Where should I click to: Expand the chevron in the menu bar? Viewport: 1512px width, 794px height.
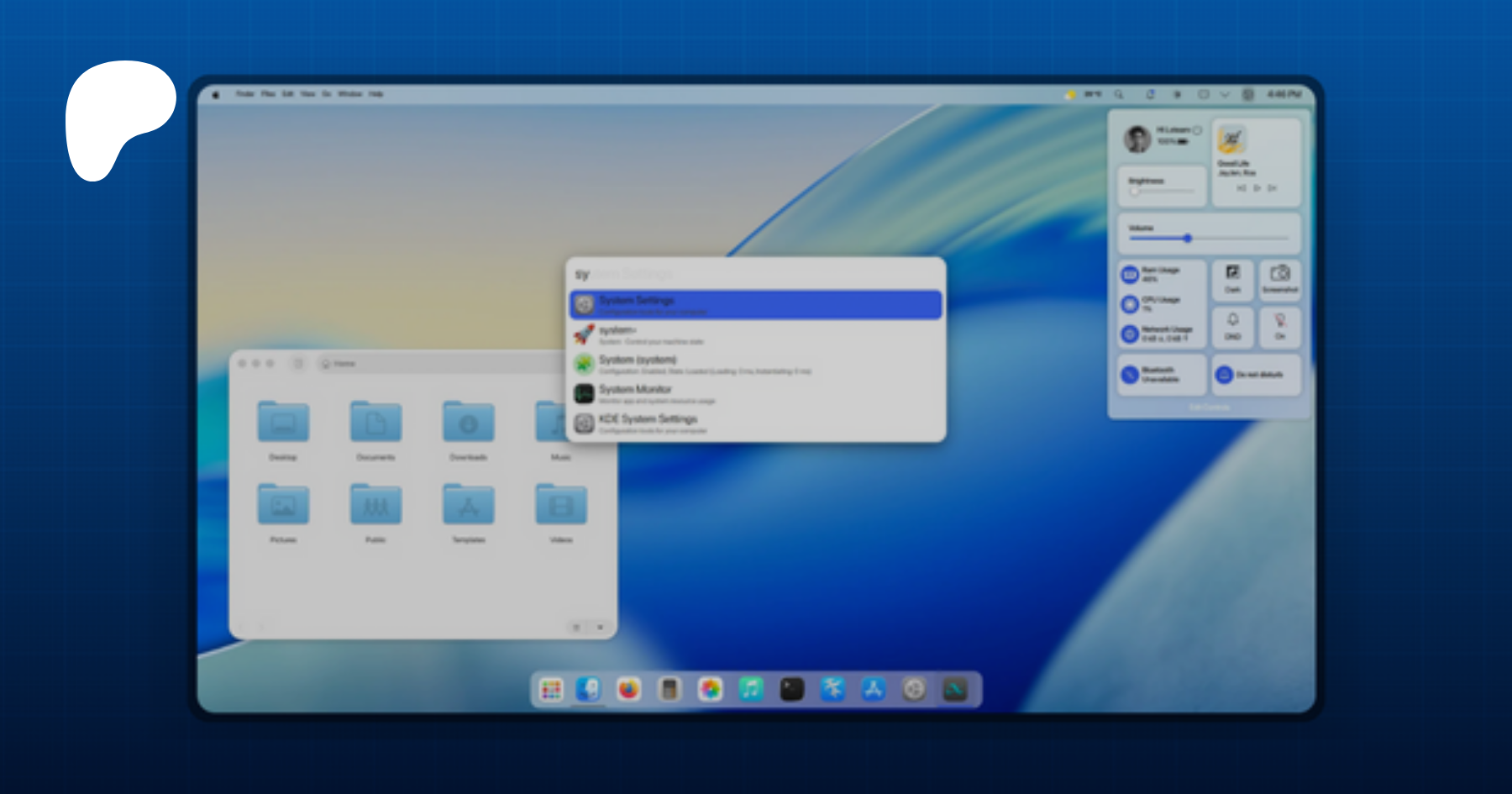pyautogui.click(x=1225, y=94)
